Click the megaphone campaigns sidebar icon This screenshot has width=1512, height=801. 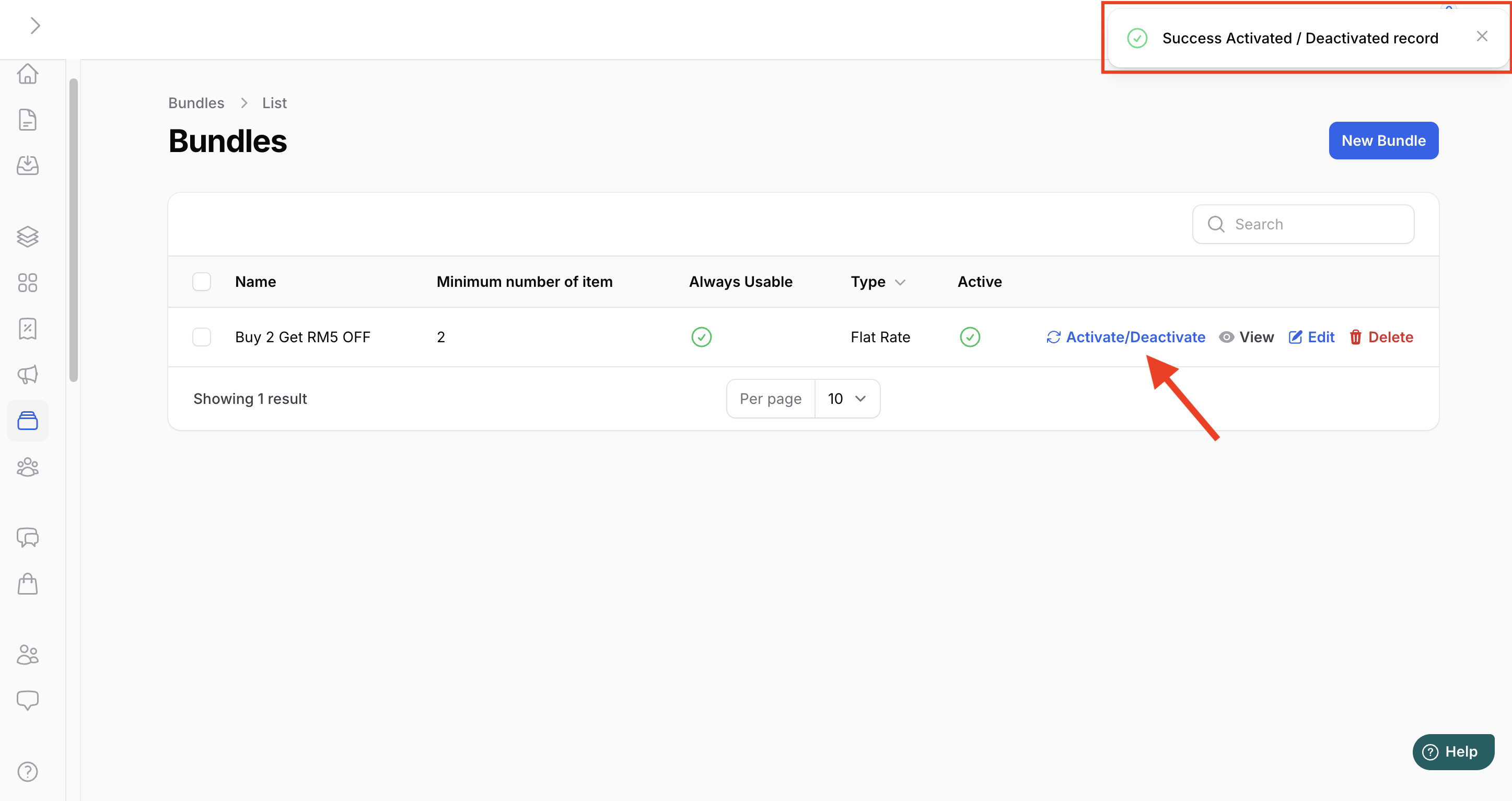[28, 375]
